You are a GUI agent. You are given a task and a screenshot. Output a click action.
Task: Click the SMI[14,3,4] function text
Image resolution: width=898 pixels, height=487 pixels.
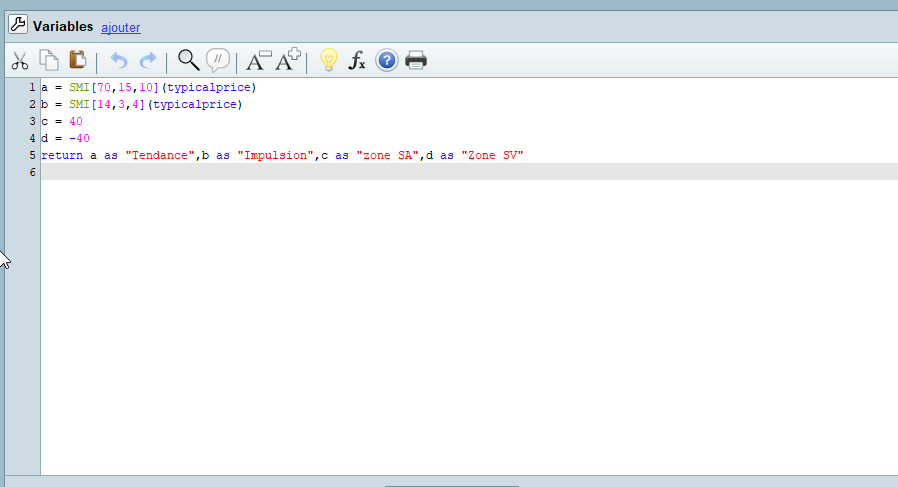pos(107,104)
